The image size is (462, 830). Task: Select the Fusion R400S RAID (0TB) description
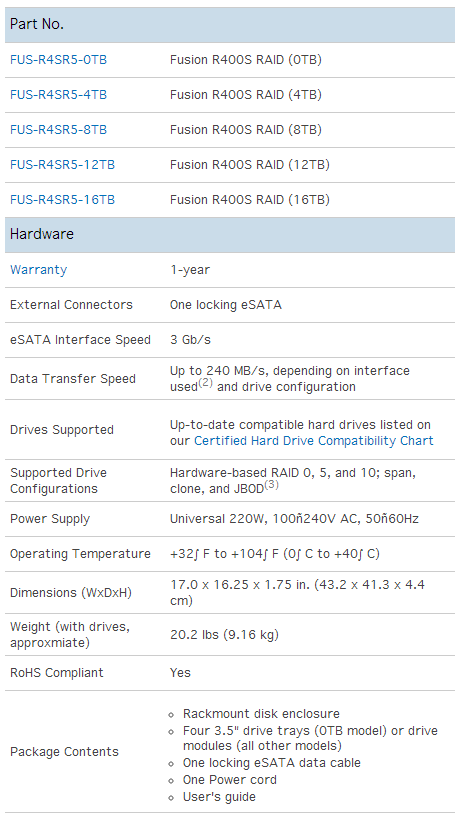[x=246, y=60]
